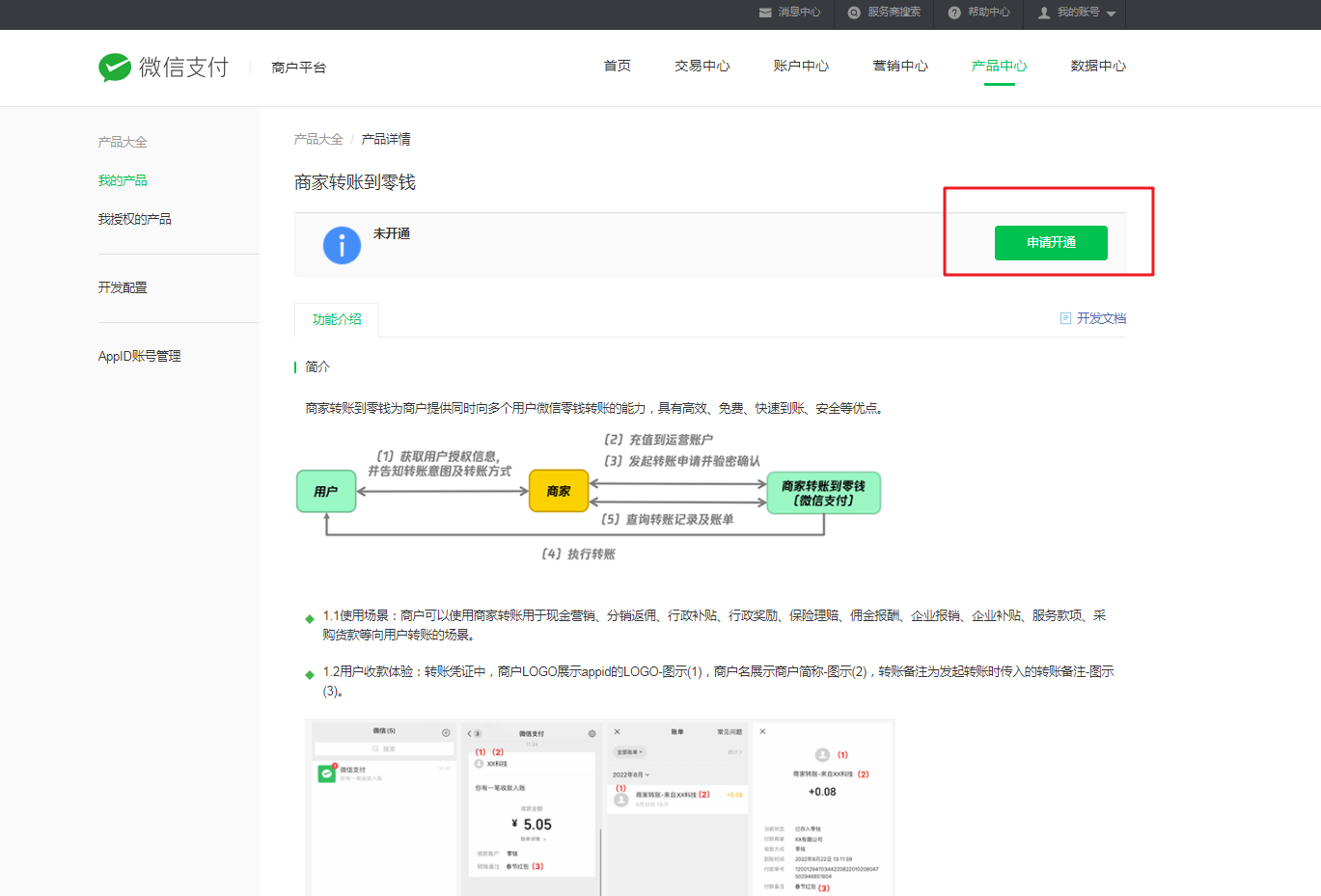Open 开发配置 in the sidebar
Screen dimensions: 1321x896
click(x=123, y=287)
